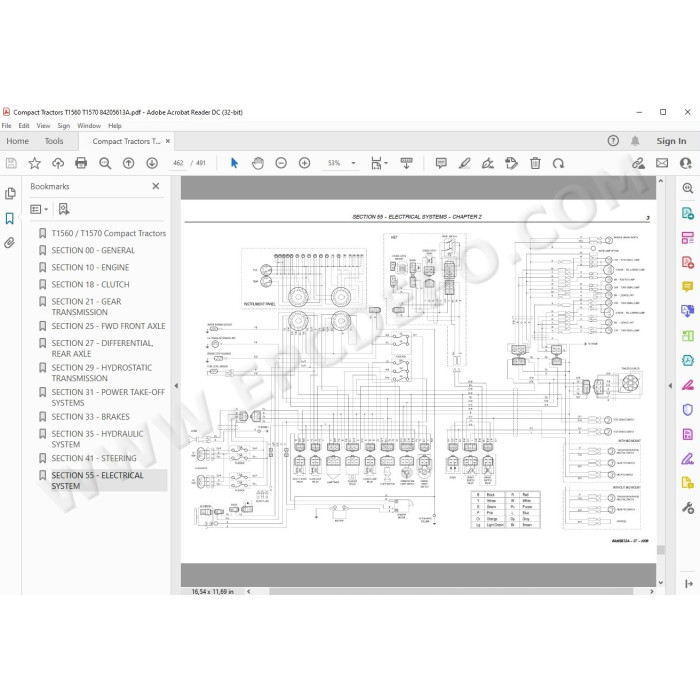Add document to starred favorites
700x700 pixels.
[34, 163]
